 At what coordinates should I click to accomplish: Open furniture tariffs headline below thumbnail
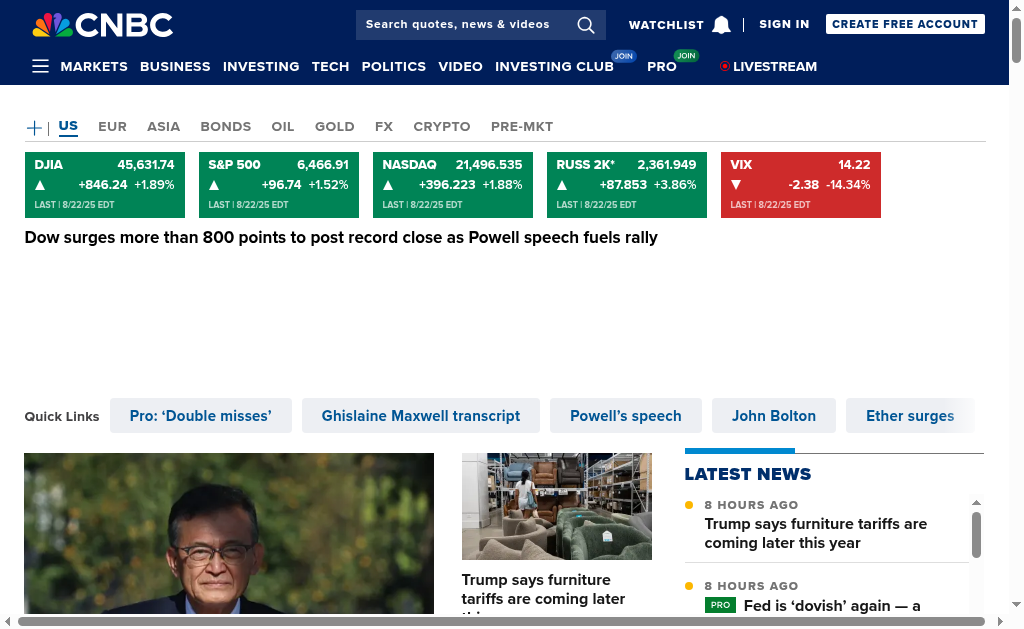543,593
